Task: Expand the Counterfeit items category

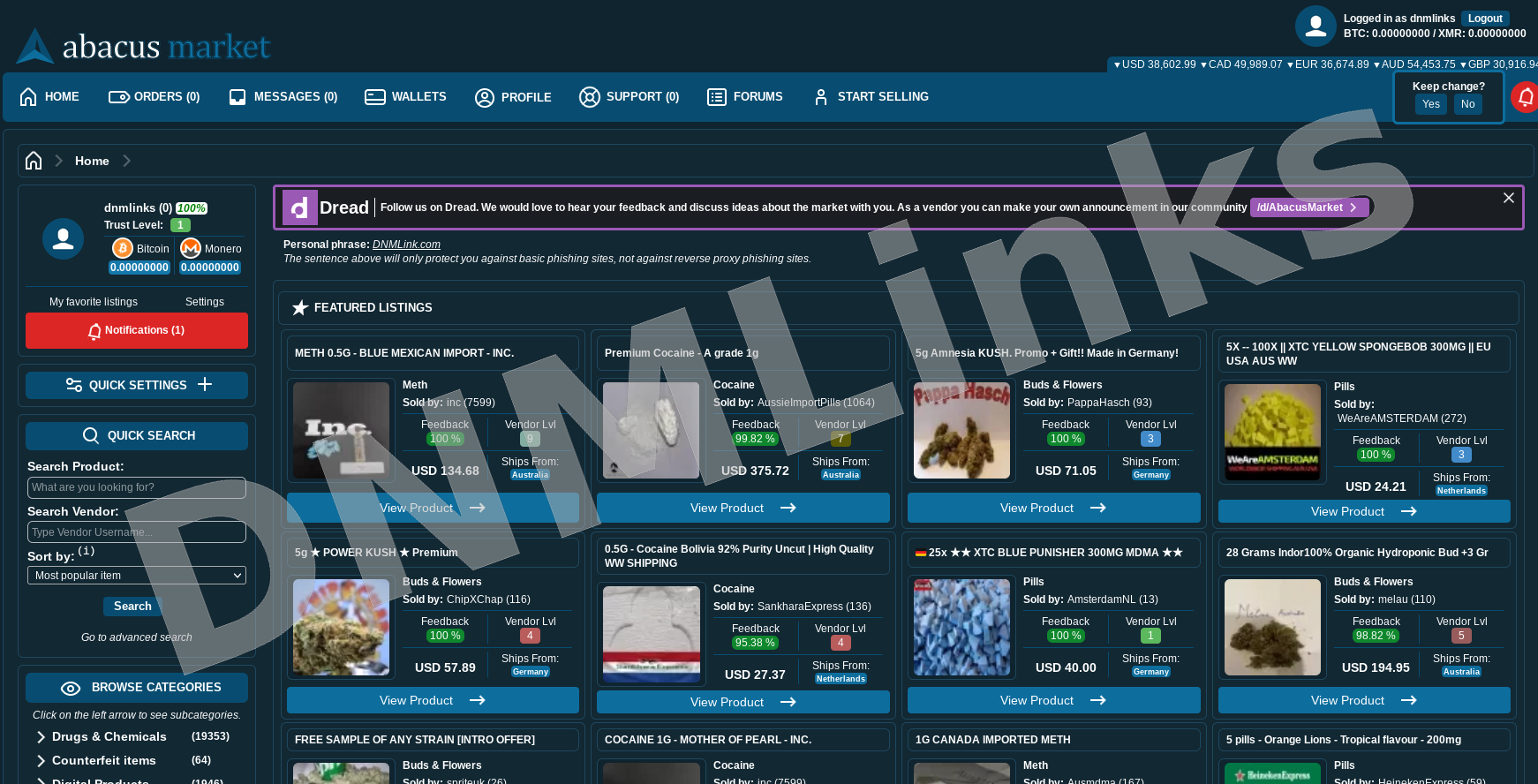Action: tap(41, 760)
